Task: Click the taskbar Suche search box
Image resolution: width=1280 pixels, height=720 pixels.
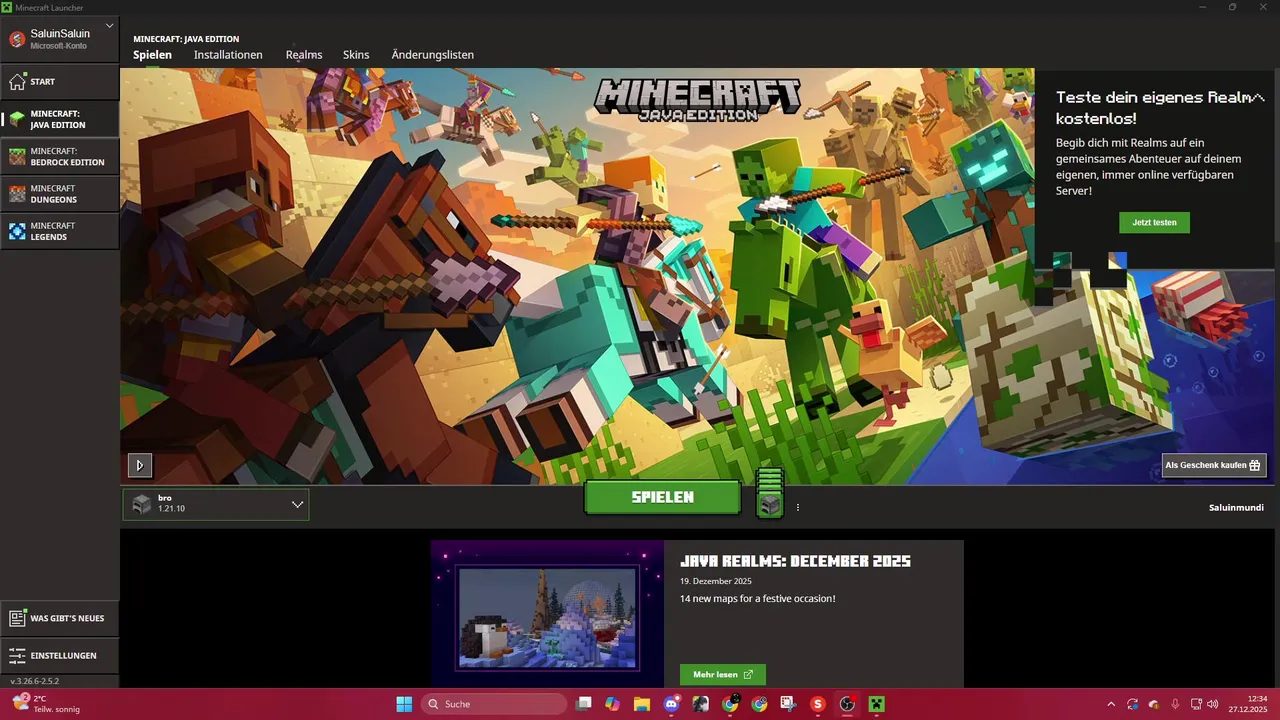Action: tap(494, 704)
